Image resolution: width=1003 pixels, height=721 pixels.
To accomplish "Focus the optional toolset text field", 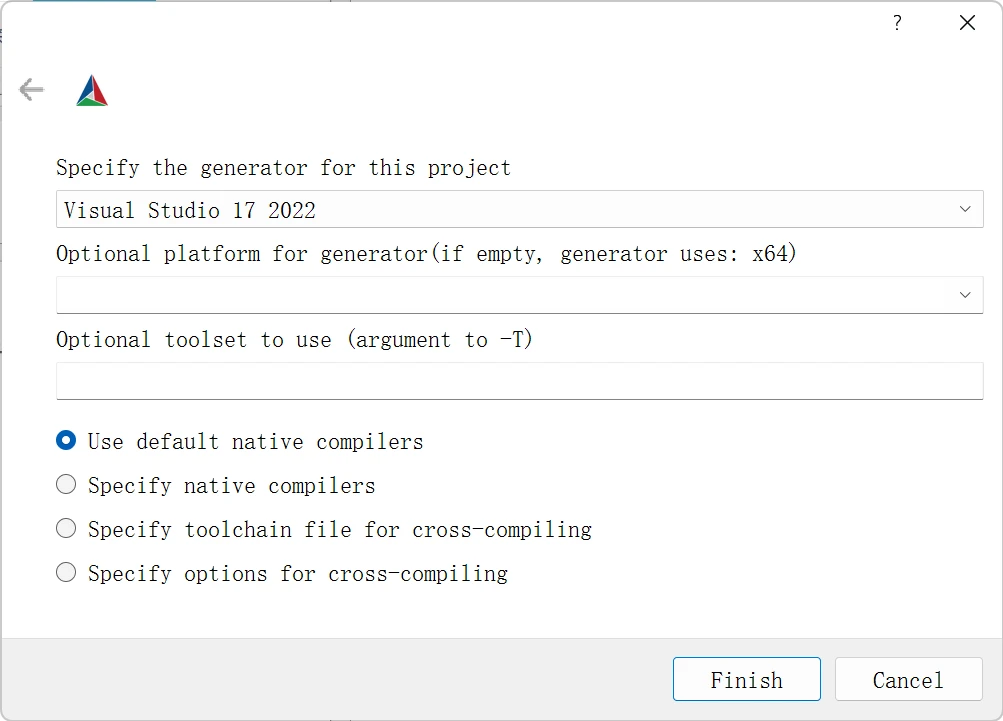I will [x=519, y=381].
